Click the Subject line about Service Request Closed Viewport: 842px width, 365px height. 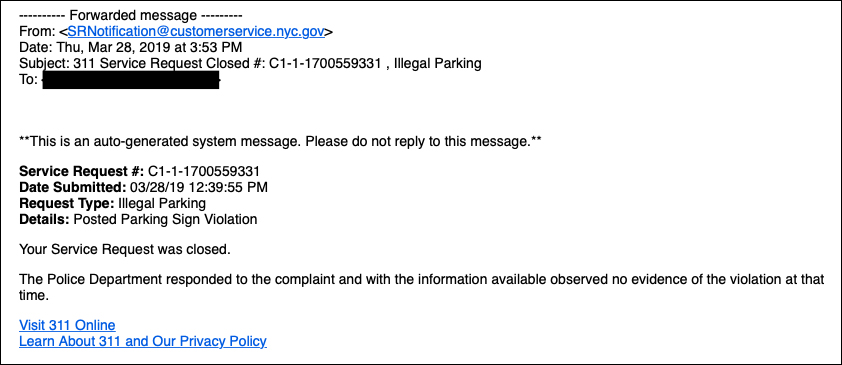(250, 64)
